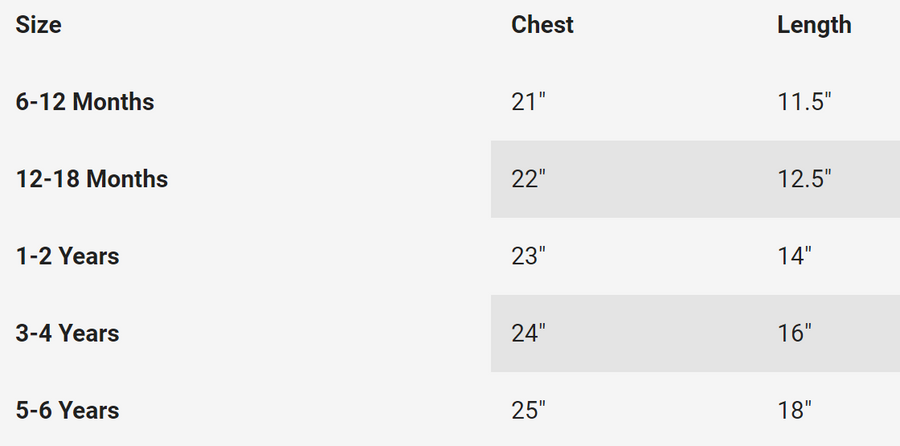Click the 23" chest measurement
This screenshot has height=446, width=900.
pyautogui.click(x=528, y=256)
